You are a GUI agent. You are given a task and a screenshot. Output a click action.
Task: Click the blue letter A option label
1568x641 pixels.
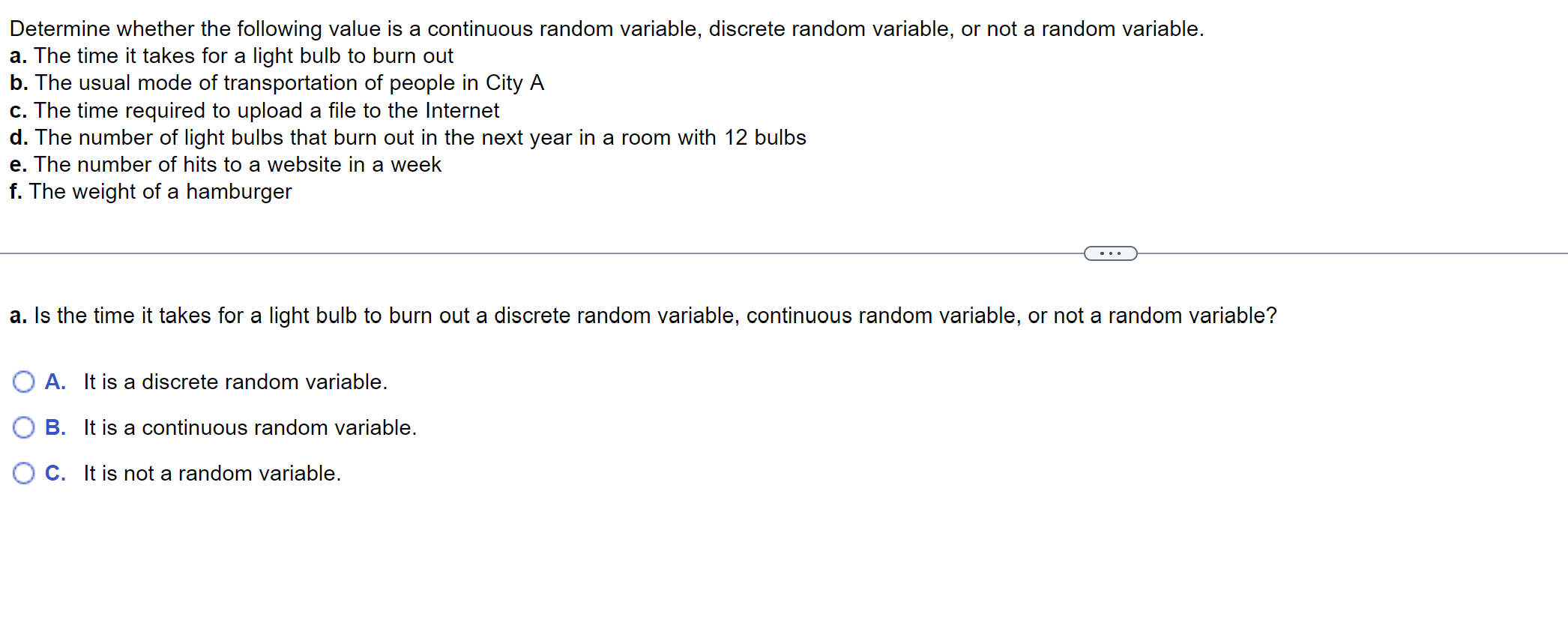pyautogui.click(x=55, y=382)
